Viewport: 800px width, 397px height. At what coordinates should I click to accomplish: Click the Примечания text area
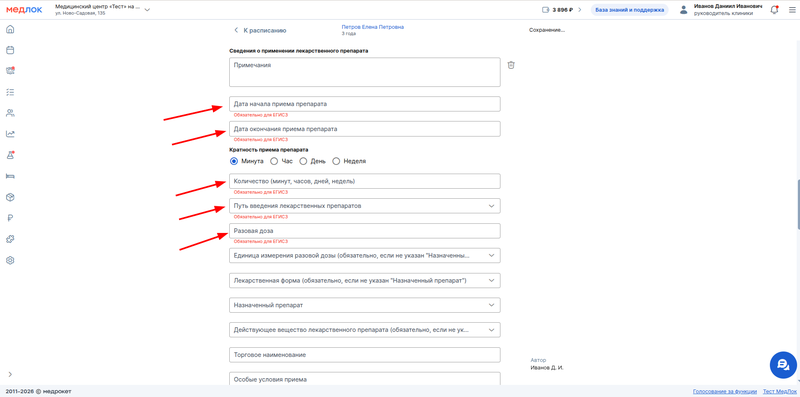coord(365,72)
